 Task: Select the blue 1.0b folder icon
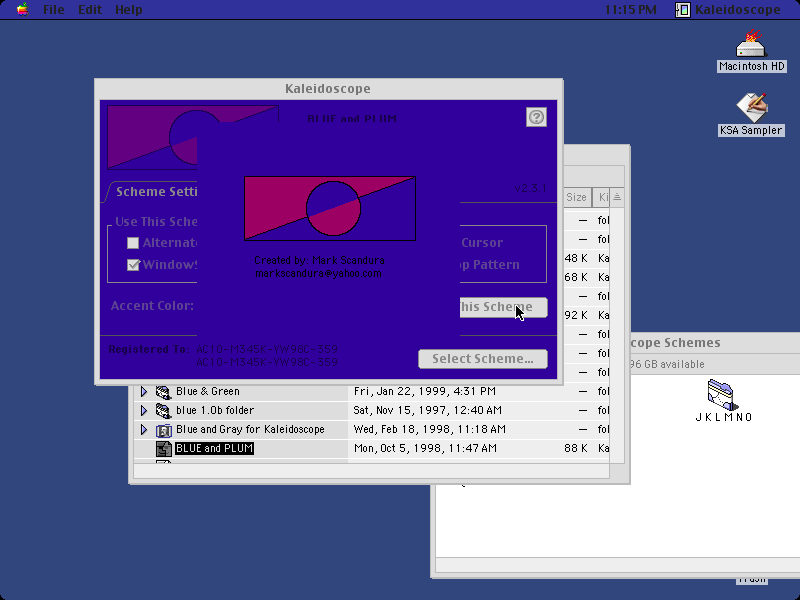point(163,411)
